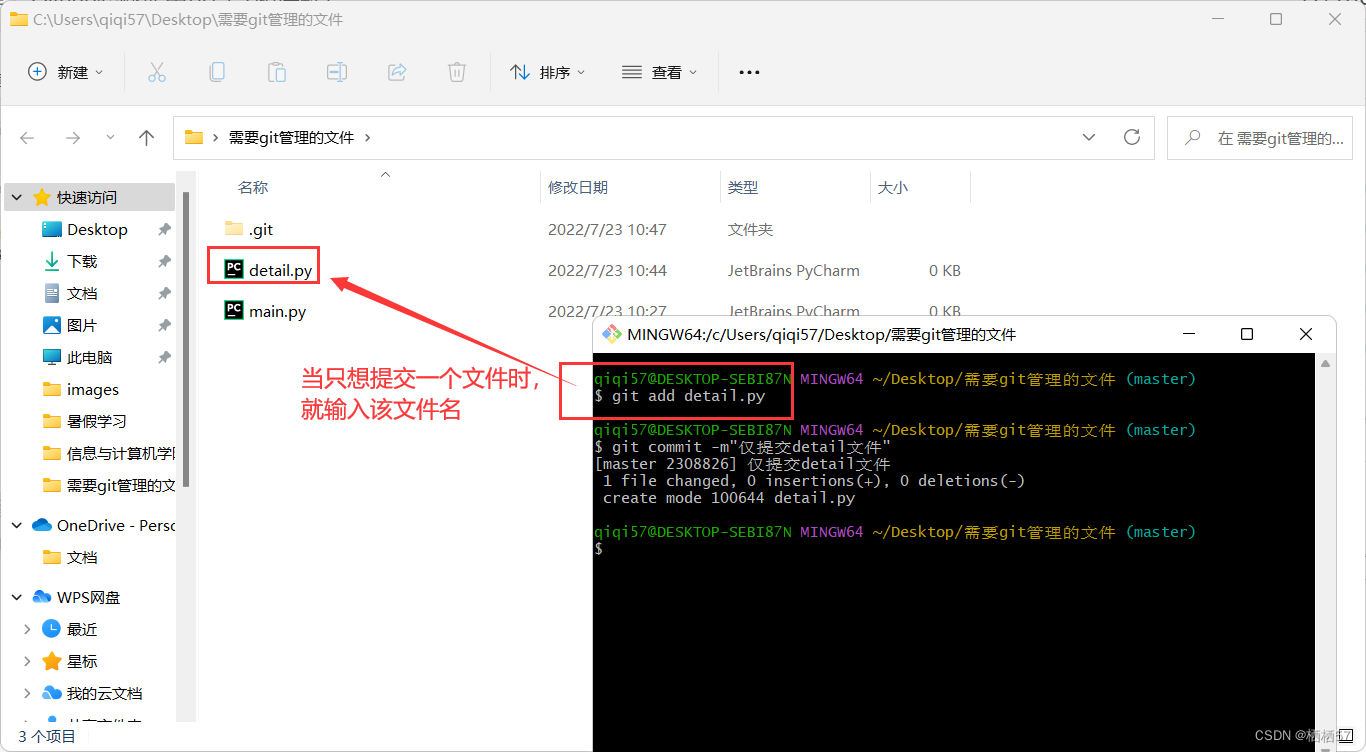This screenshot has width=1366, height=752.
Task: Expand the 我的云文档 tree node
Action: [27, 693]
